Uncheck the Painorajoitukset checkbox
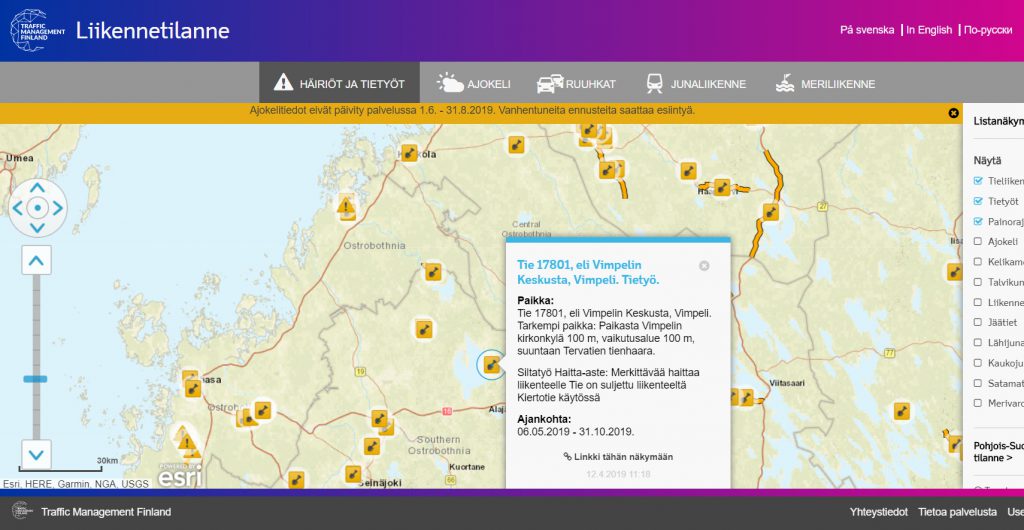The image size is (1024, 530). 978,221
